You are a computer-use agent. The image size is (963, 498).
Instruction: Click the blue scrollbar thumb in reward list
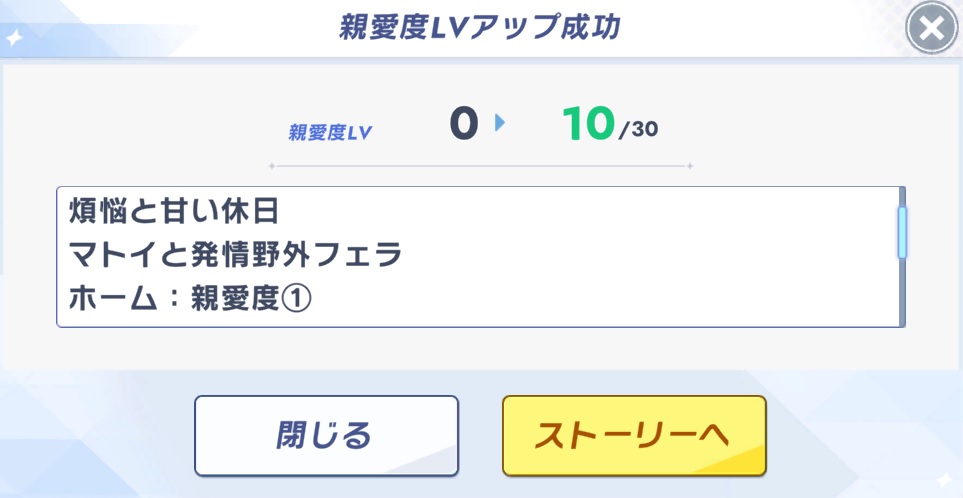[902, 232]
